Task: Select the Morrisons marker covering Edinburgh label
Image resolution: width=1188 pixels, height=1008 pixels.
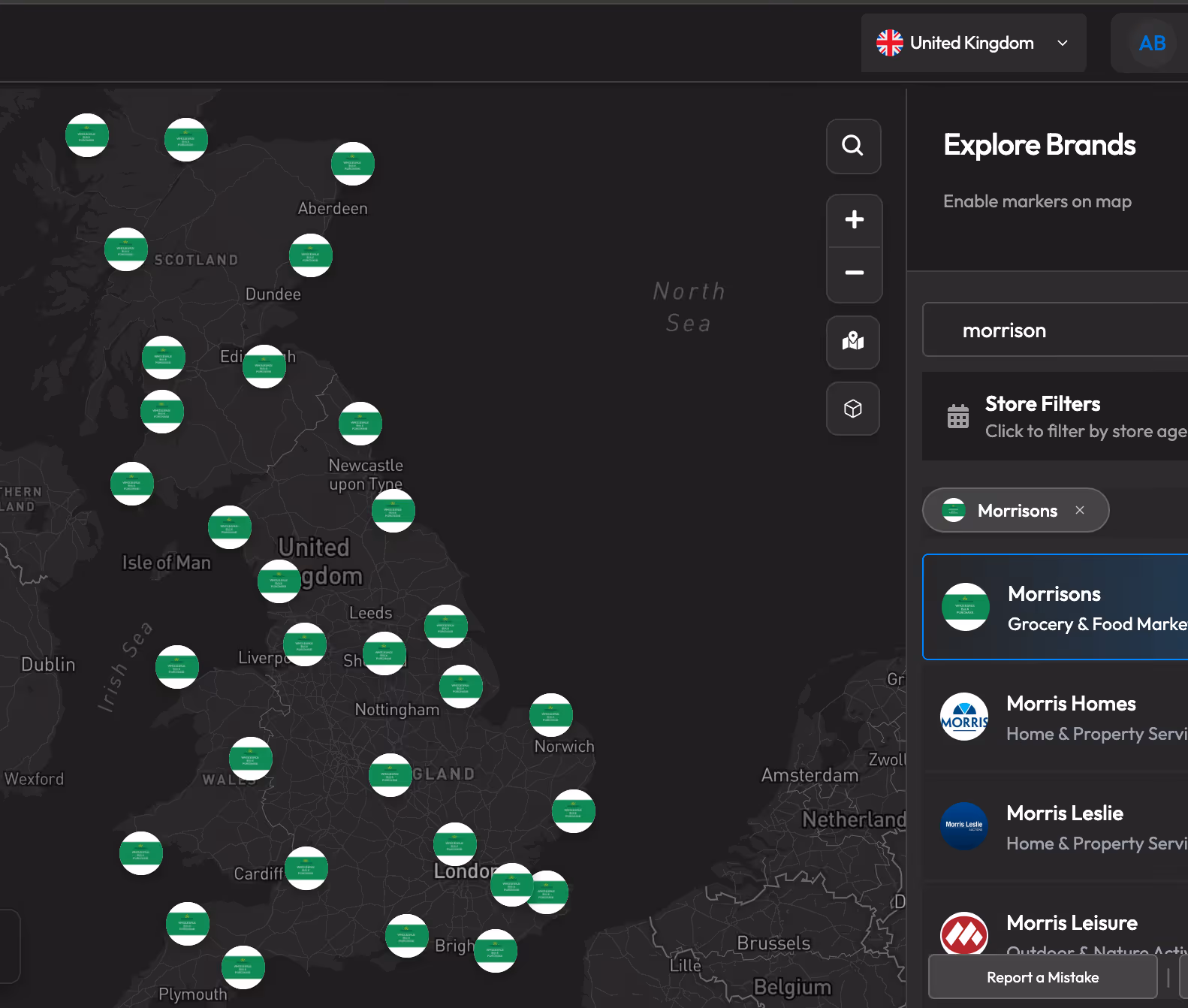Action: click(x=264, y=367)
